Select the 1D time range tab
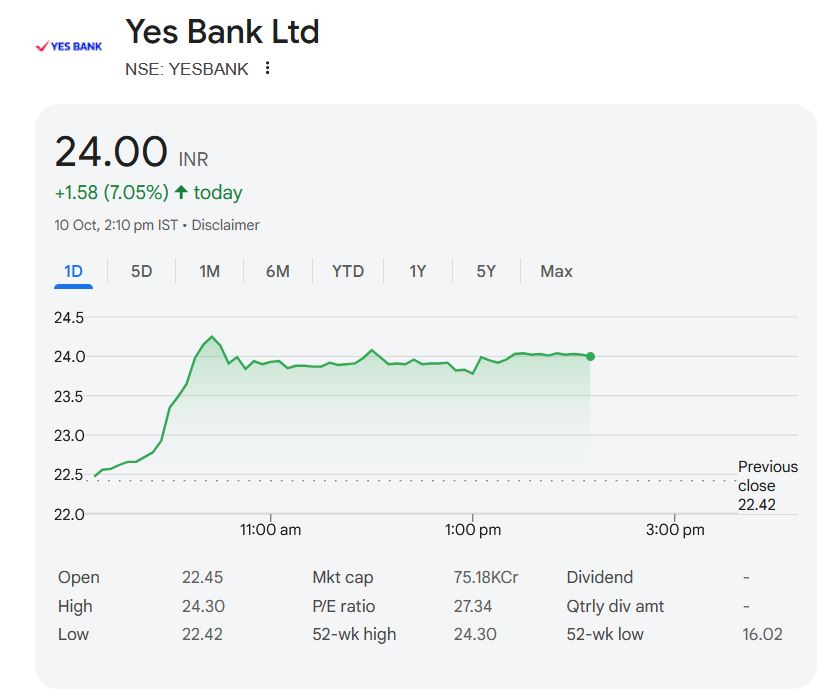This screenshot has width=834, height=700. (73, 271)
